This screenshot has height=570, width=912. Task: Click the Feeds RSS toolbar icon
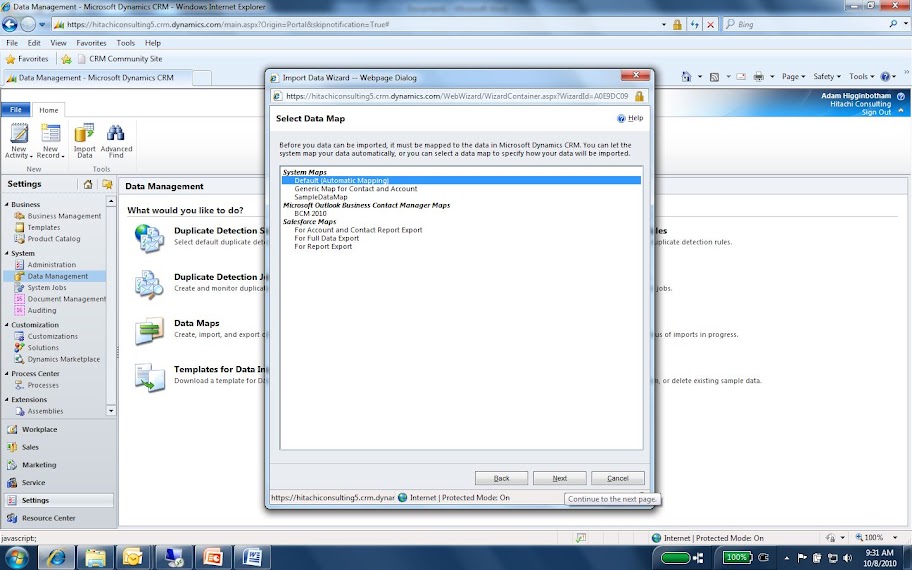[714, 77]
